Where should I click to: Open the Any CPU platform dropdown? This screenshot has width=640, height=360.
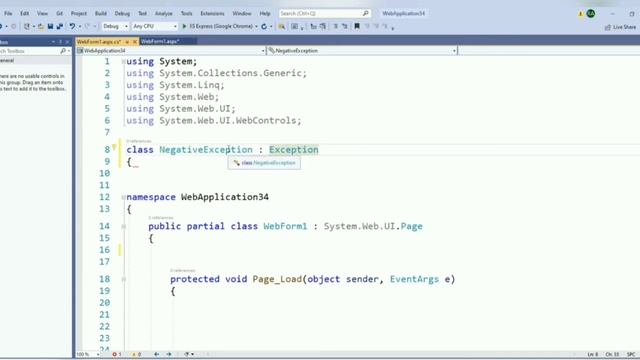(x=155, y=27)
